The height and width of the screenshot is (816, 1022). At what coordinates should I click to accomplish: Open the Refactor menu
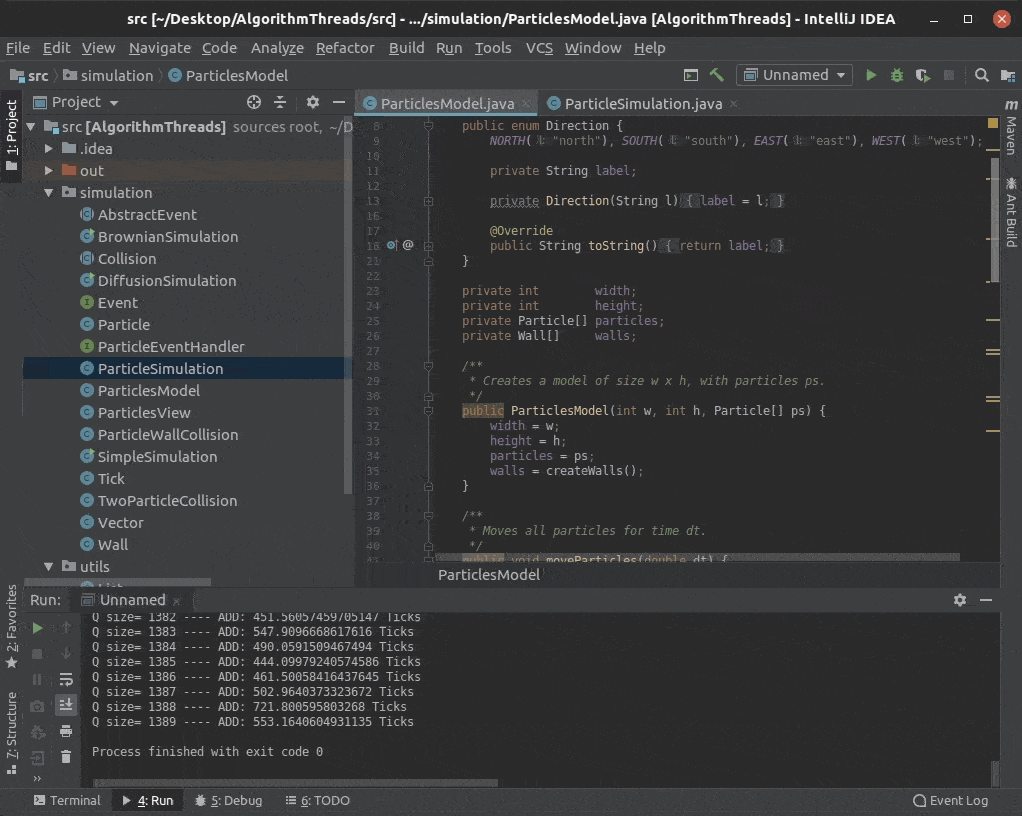tap(345, 48)
